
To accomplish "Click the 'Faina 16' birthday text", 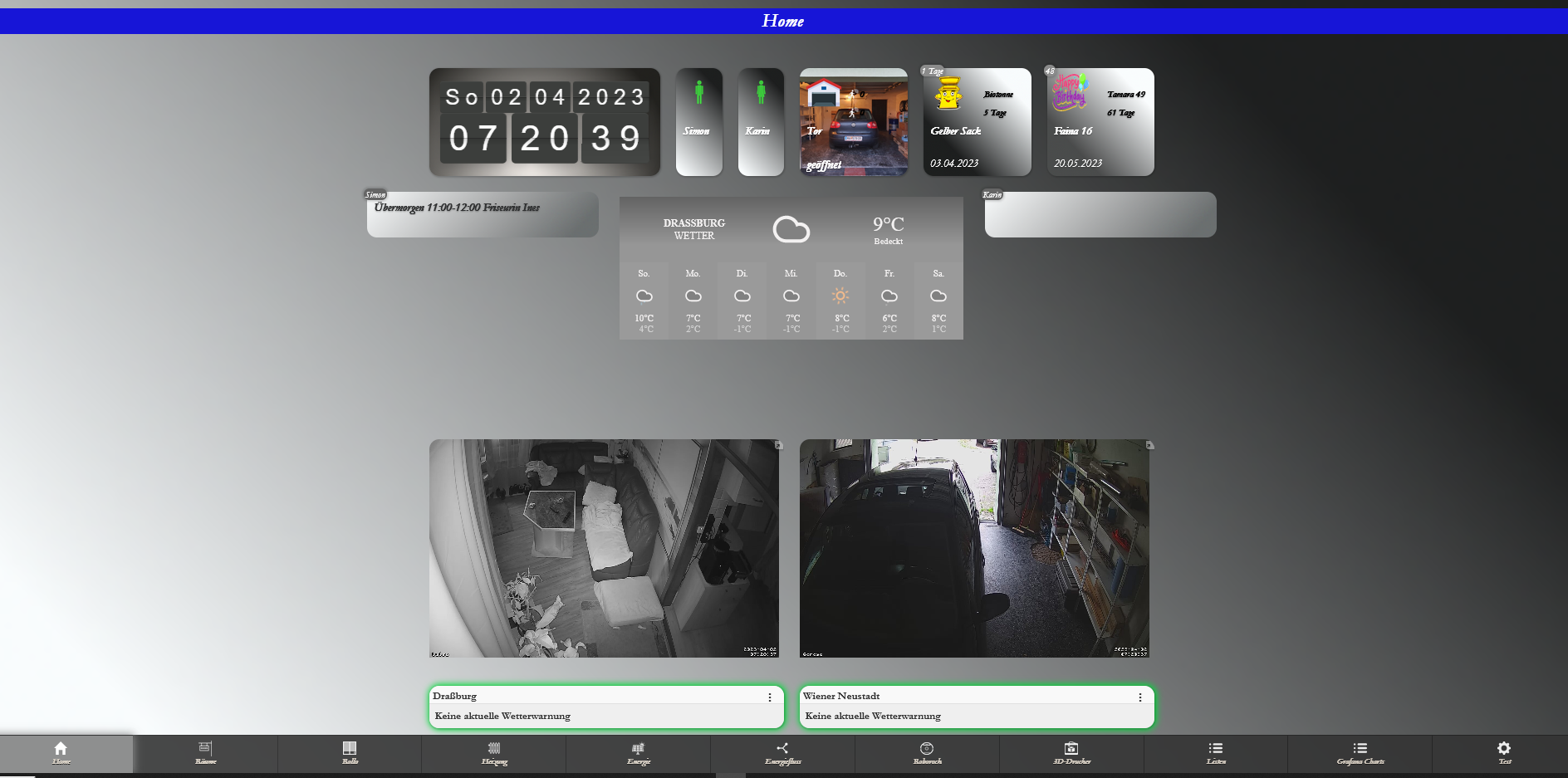I will [x=1073, y=131].
